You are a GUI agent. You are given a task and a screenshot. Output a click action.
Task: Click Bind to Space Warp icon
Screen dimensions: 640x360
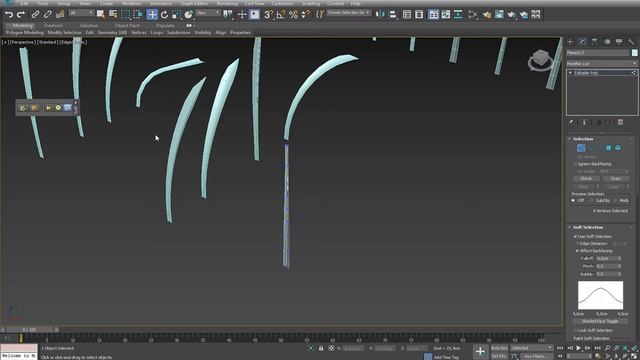click(60, 15)
